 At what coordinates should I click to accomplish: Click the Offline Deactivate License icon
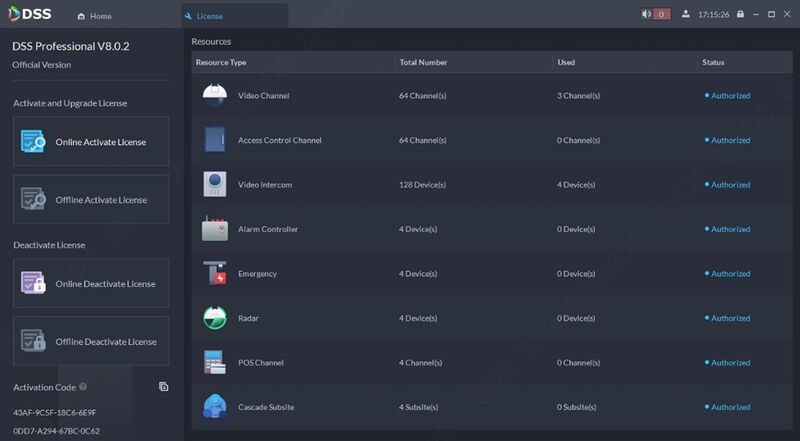(x=33, y=341)
